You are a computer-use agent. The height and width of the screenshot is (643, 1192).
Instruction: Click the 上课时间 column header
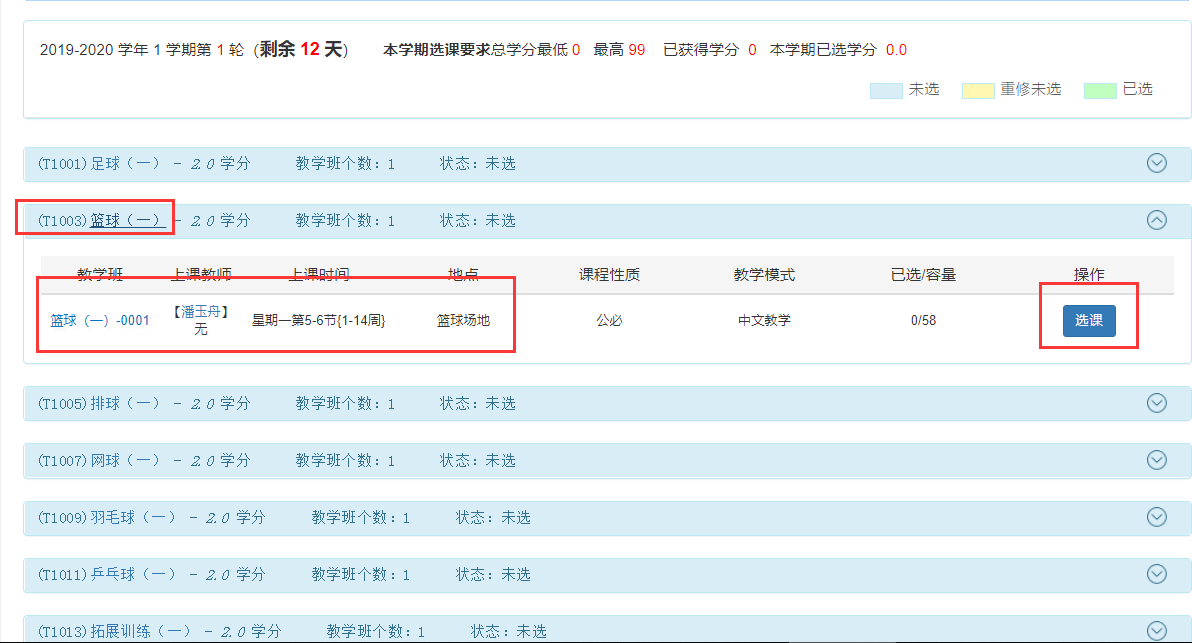click(x=319, y=275)
